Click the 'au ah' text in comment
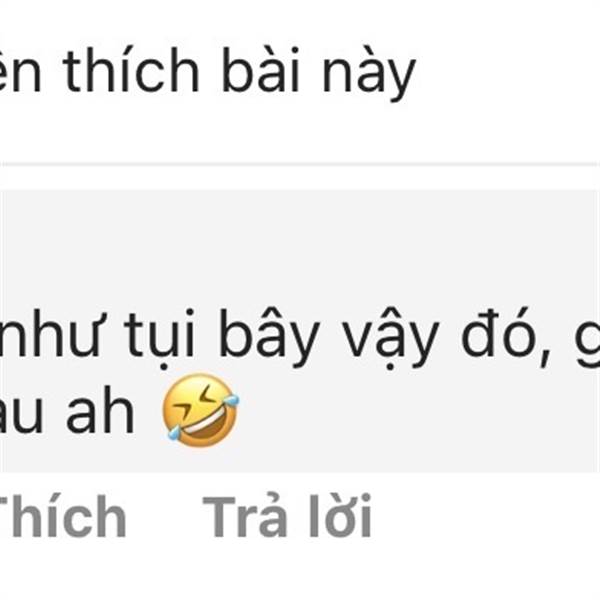 click(67, 411)
